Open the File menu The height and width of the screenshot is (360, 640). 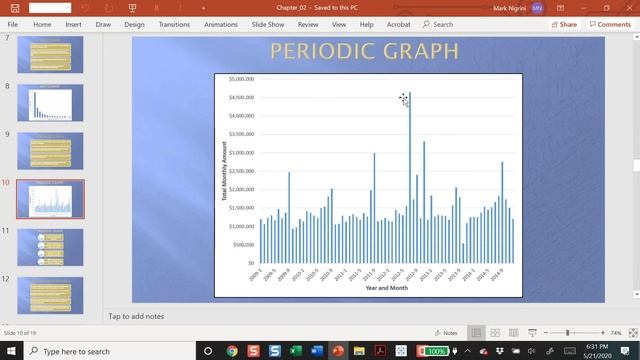pos(13,24)
